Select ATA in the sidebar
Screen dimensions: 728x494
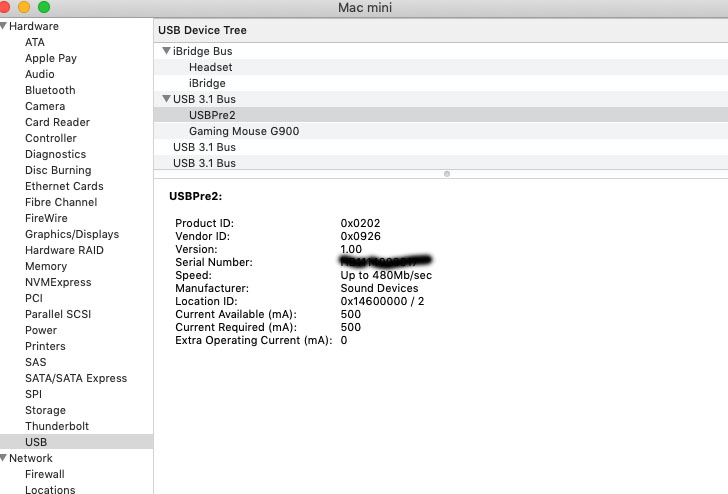pyautogui.click(x=35, y=42)
